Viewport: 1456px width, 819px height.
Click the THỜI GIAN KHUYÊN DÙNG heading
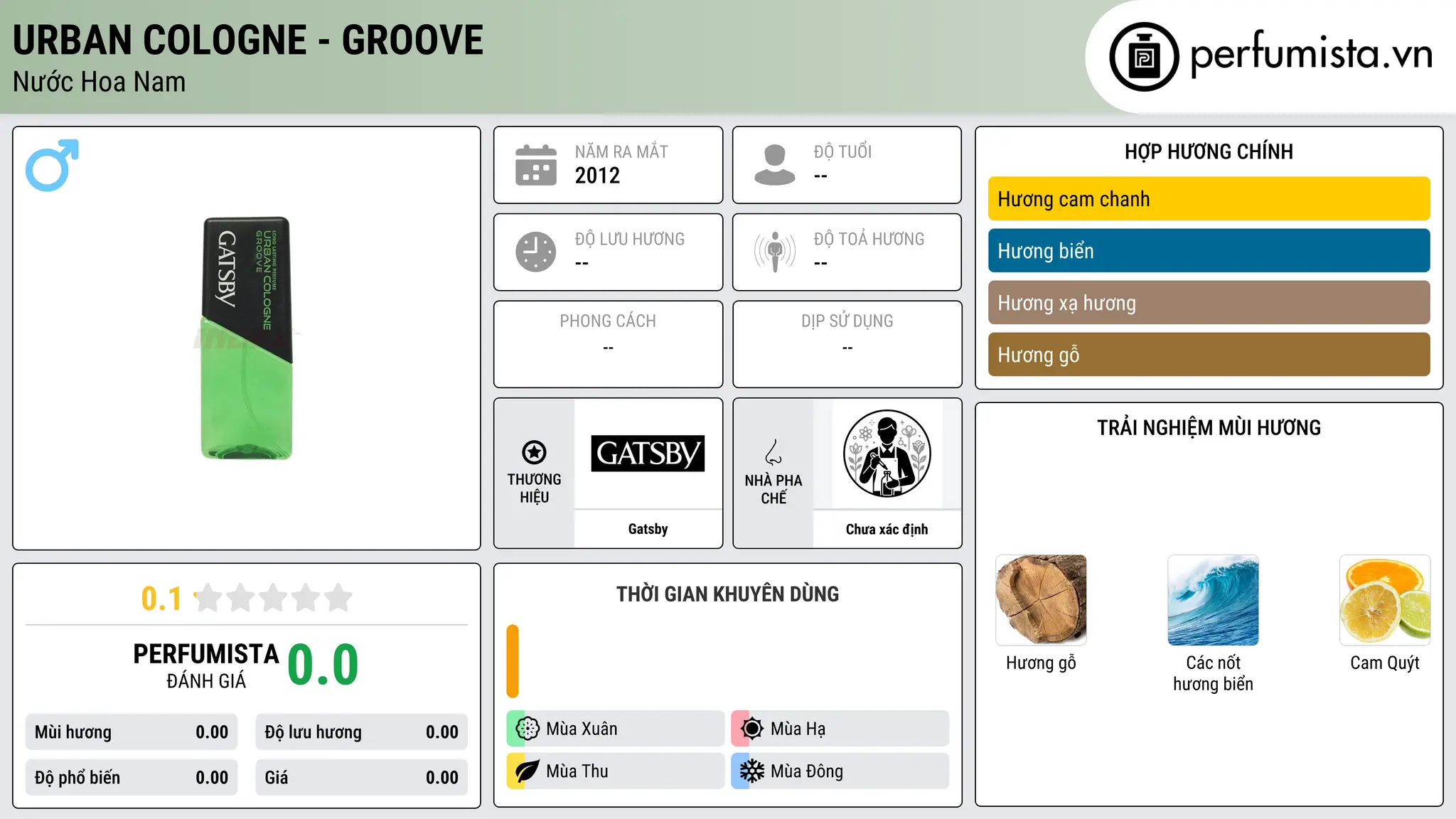pyautogui.click(x=727, y=594)
